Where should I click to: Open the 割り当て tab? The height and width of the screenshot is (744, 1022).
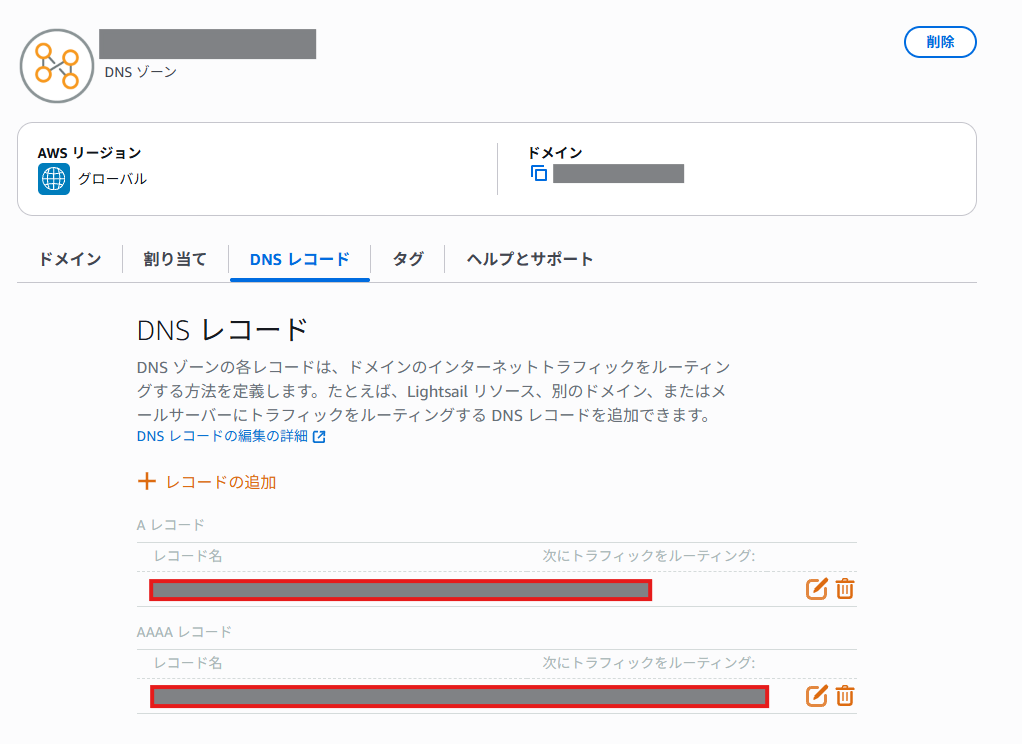(175, 259)
